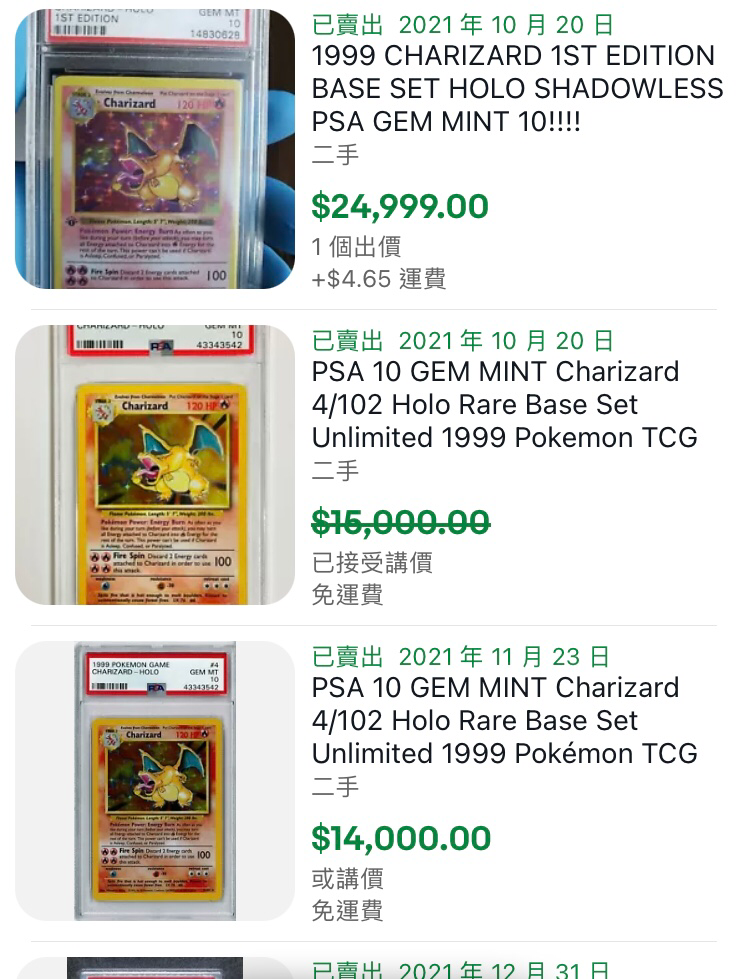The width and height of the screenshot is (749, 979).
Task: Open October 20 'PSA 10 GEM MINT Charizard' title
Action: [504, 405]
